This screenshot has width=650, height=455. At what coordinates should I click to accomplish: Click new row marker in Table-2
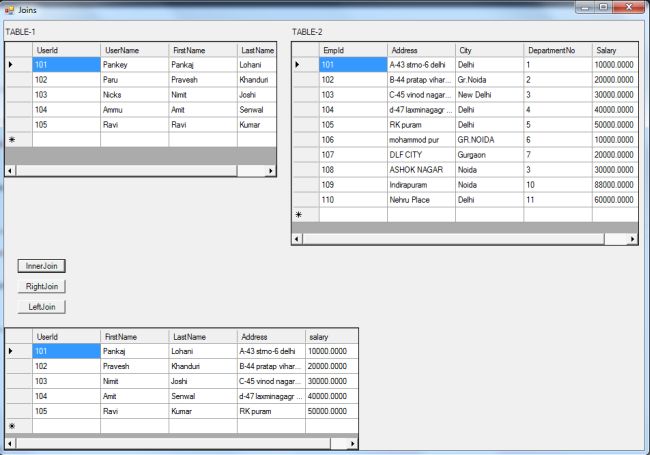(x=306, y=214)
